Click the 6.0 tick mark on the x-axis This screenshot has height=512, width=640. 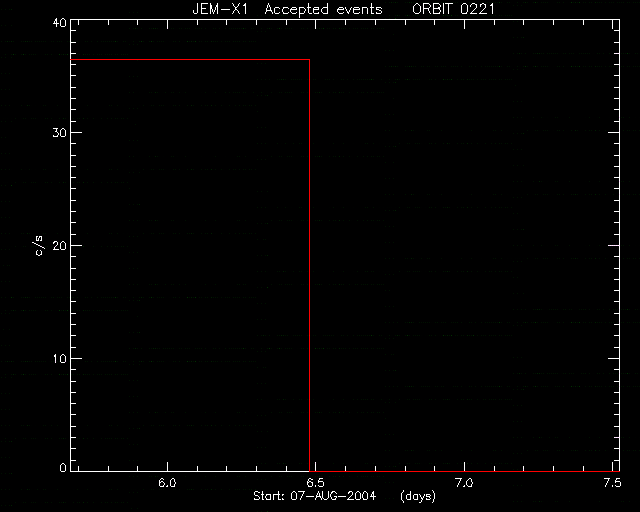167,467
